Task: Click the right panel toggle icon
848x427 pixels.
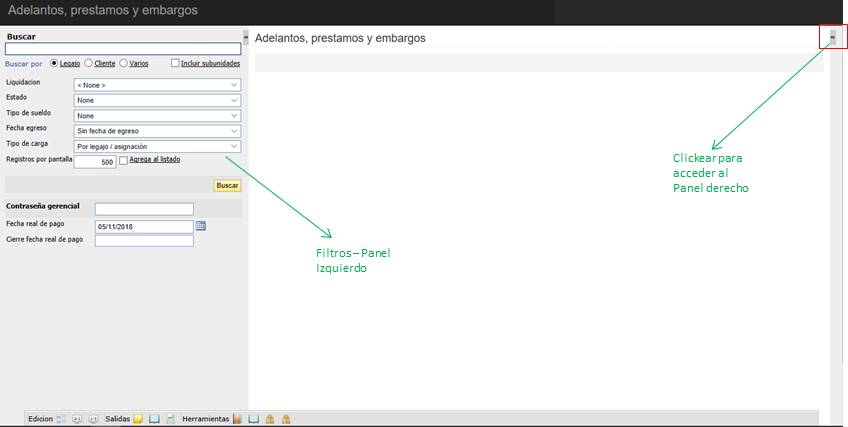Action: click(x=833, y=37)
